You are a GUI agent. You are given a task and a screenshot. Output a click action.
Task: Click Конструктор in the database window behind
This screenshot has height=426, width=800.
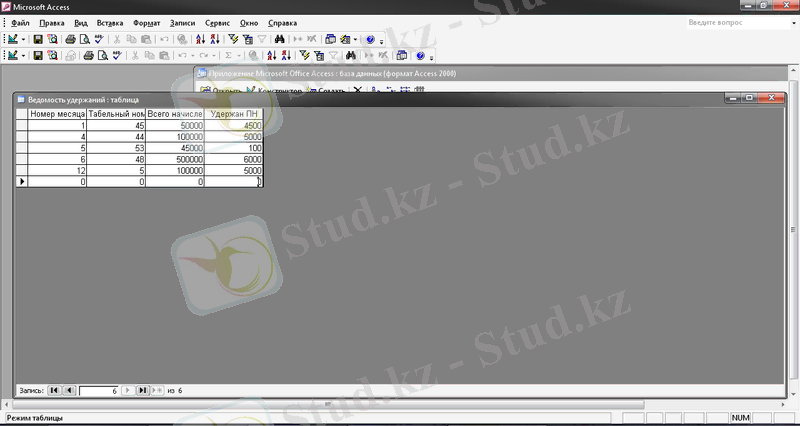click(275, 91)
